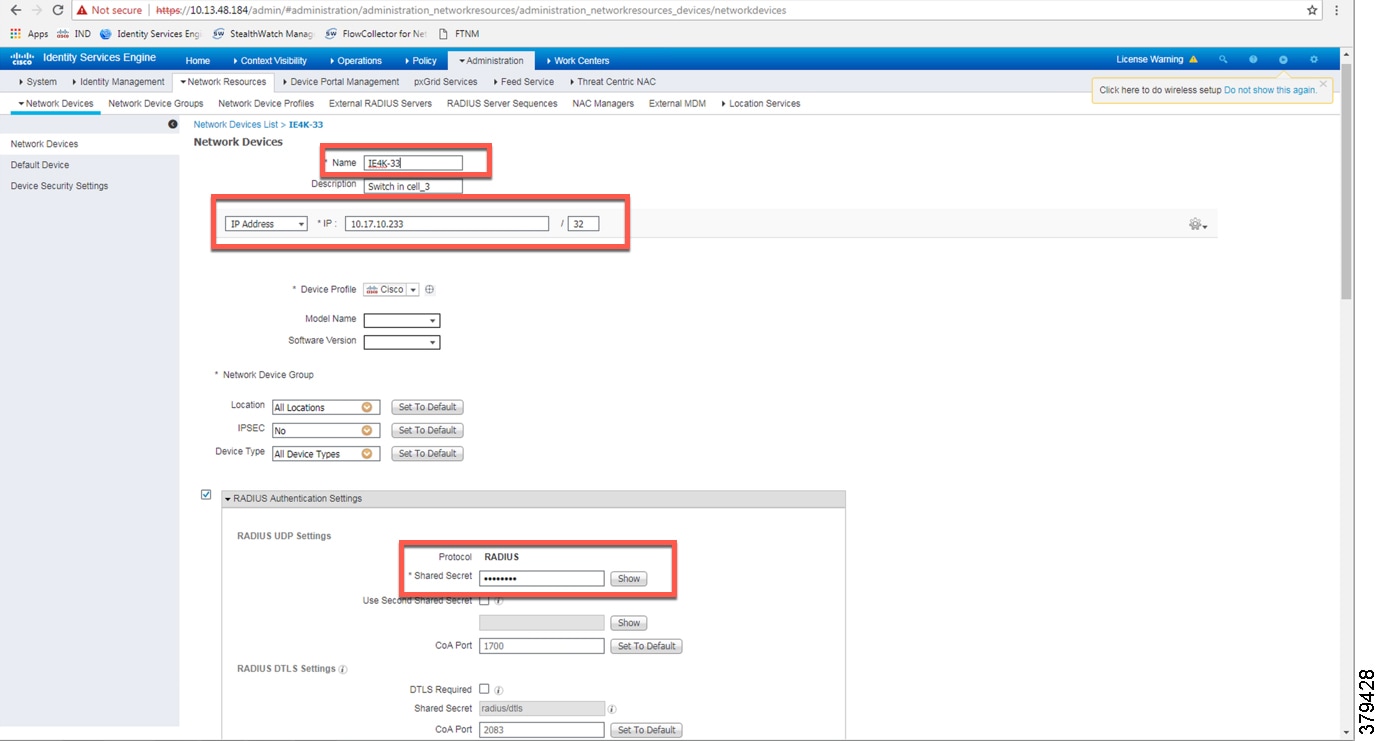The height and width of the screenshot is (741, 1379).
Task: Select Device Security Settings in the sidebar
Action: (x=59, y=186)
